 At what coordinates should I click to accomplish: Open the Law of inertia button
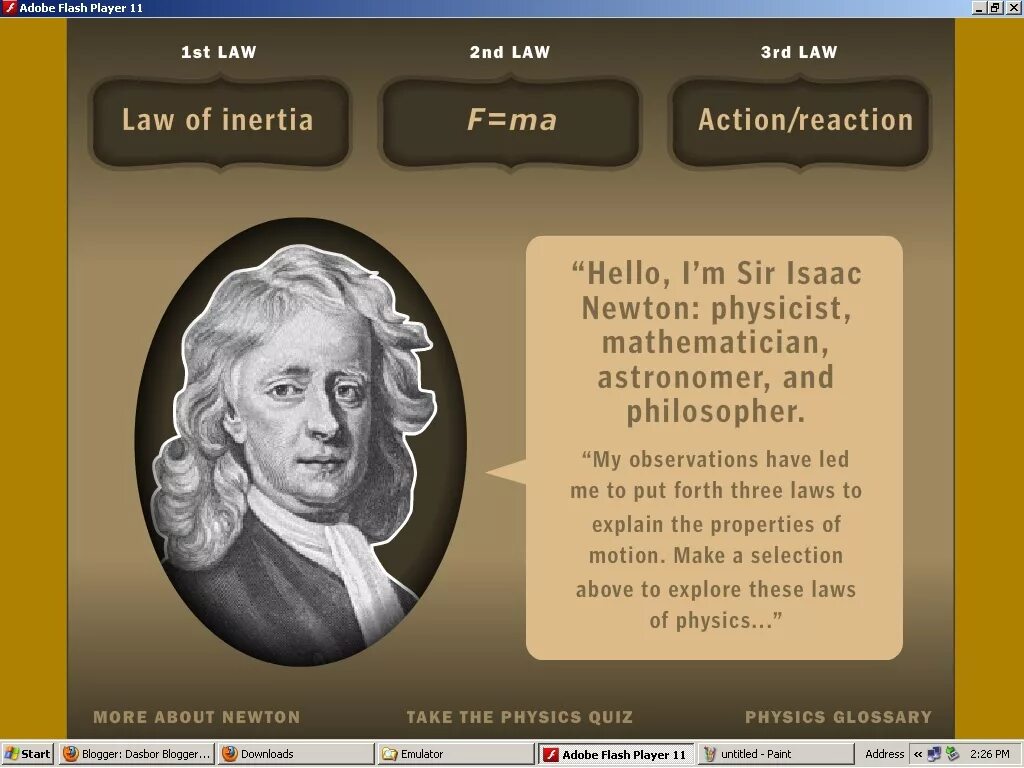pos(221,121)
